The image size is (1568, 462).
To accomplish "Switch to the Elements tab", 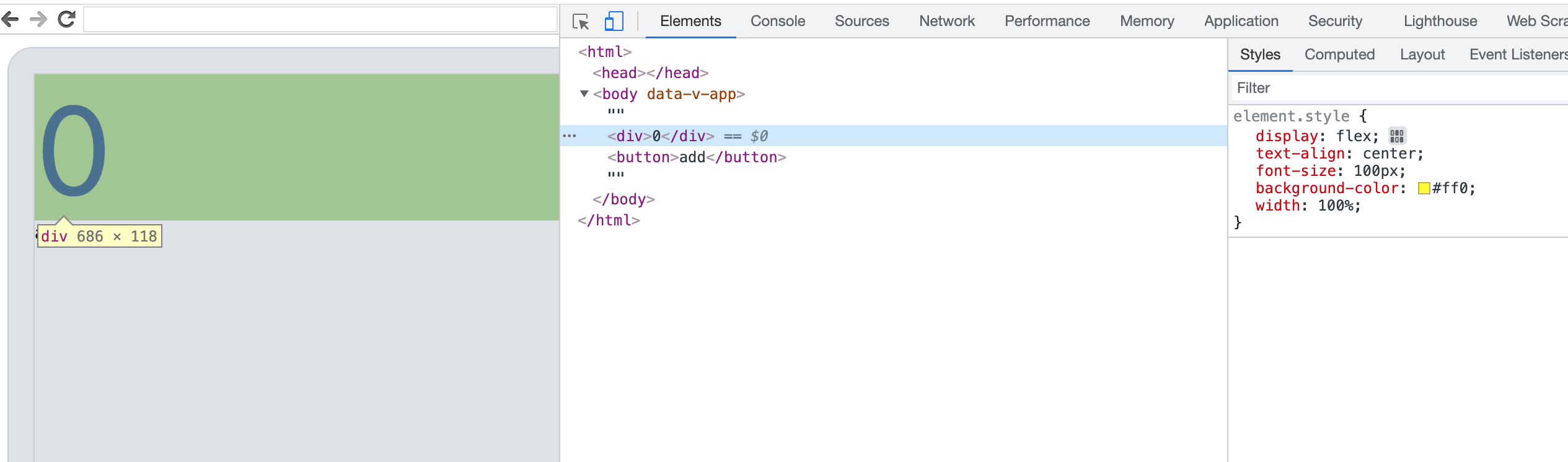I will click(x=690, y=21).
